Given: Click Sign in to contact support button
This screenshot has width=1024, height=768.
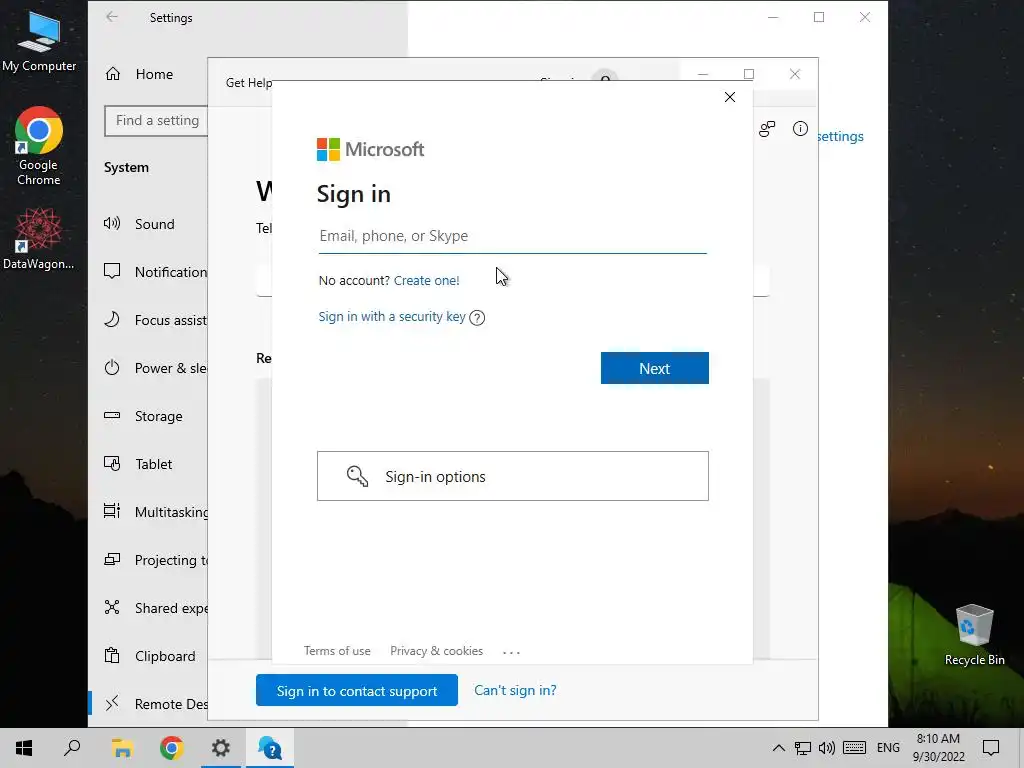Looking at the screenshot, I should pos(357,690).
